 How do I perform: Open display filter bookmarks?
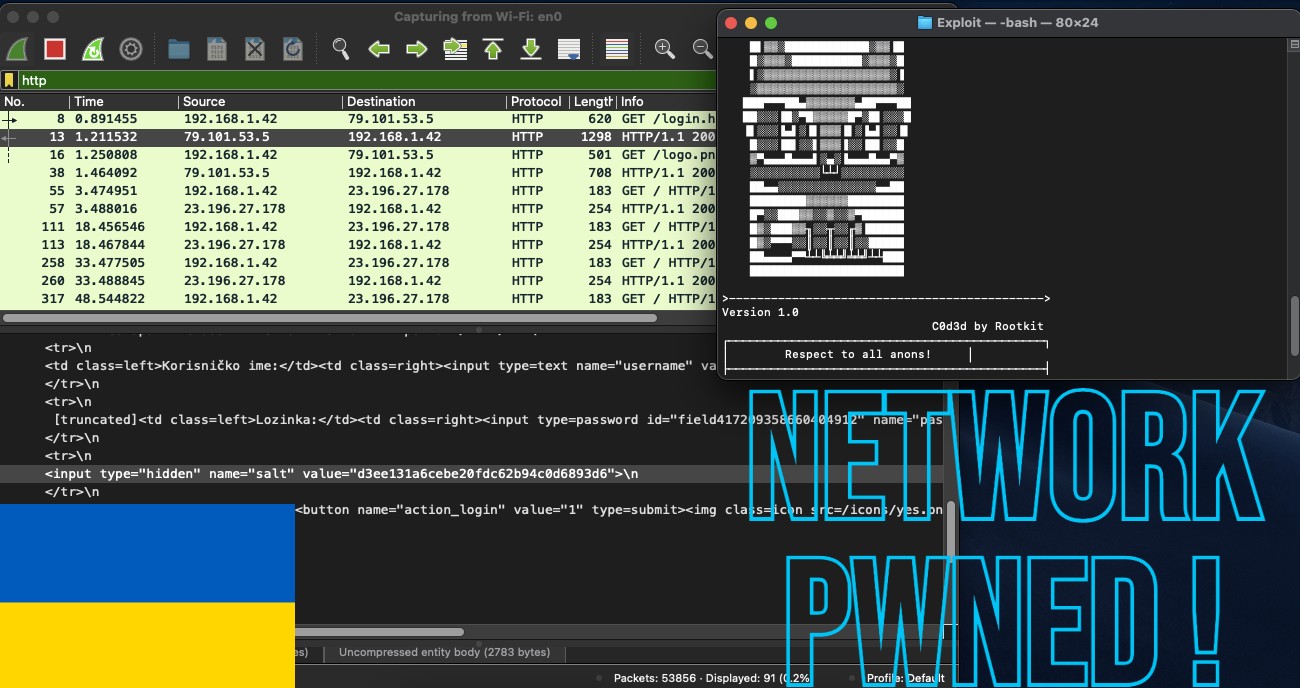pyautogui.click(x=9, y=80)
